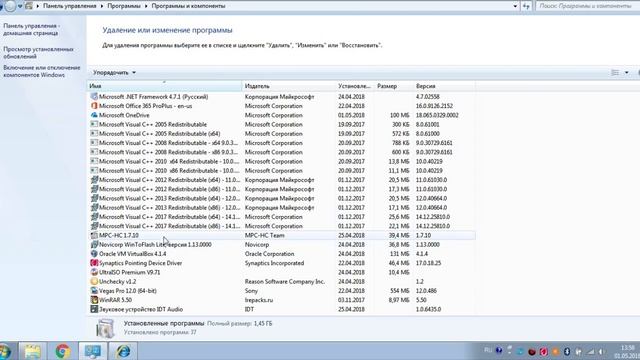Select Visual C++ 2013 Redistributable (x64) row

281,198
